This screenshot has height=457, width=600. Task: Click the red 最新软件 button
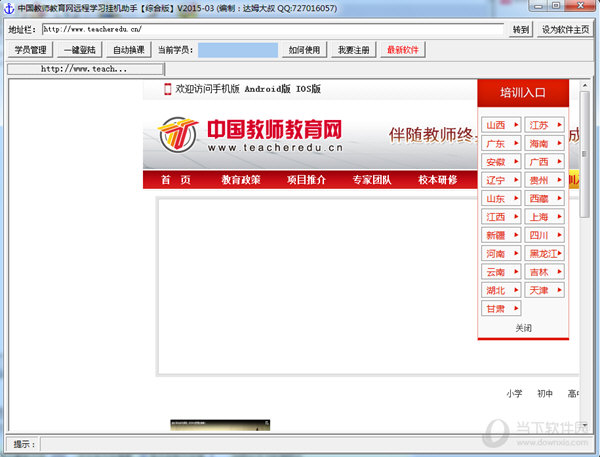click(x=403, y=50)
